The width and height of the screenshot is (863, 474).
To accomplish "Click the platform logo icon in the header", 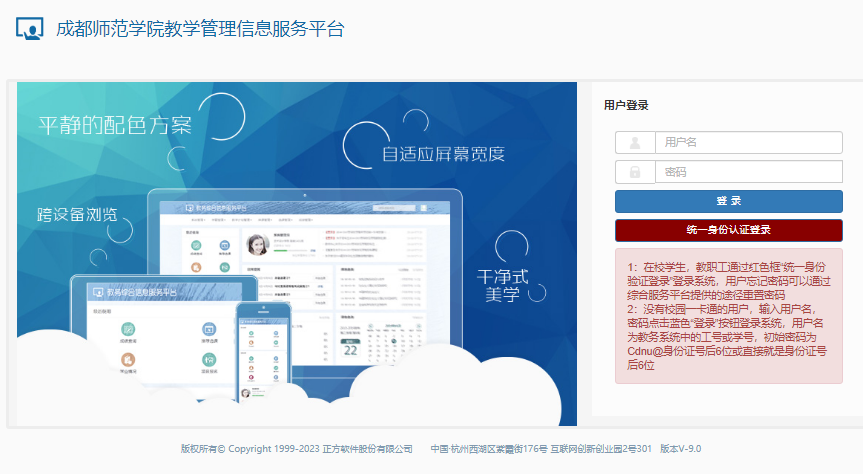I will [x=30, y=29].
